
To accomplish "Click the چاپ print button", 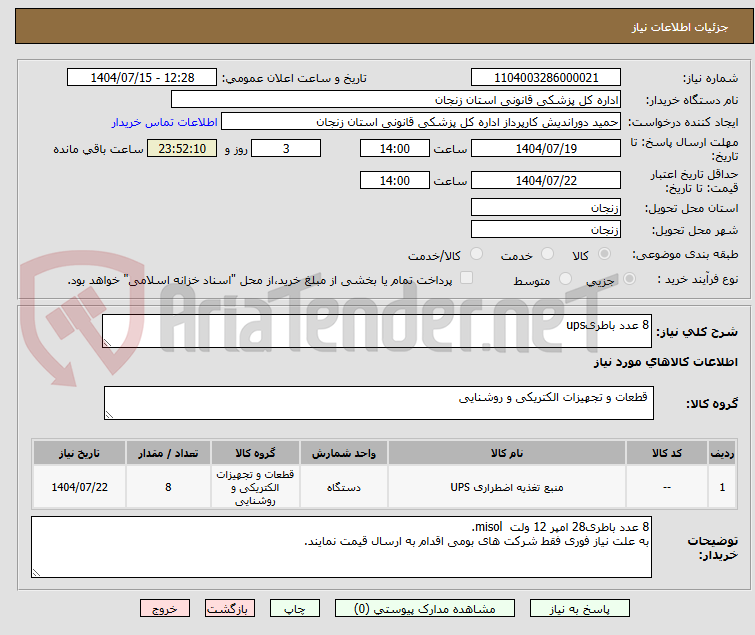I will coord(294,609).
